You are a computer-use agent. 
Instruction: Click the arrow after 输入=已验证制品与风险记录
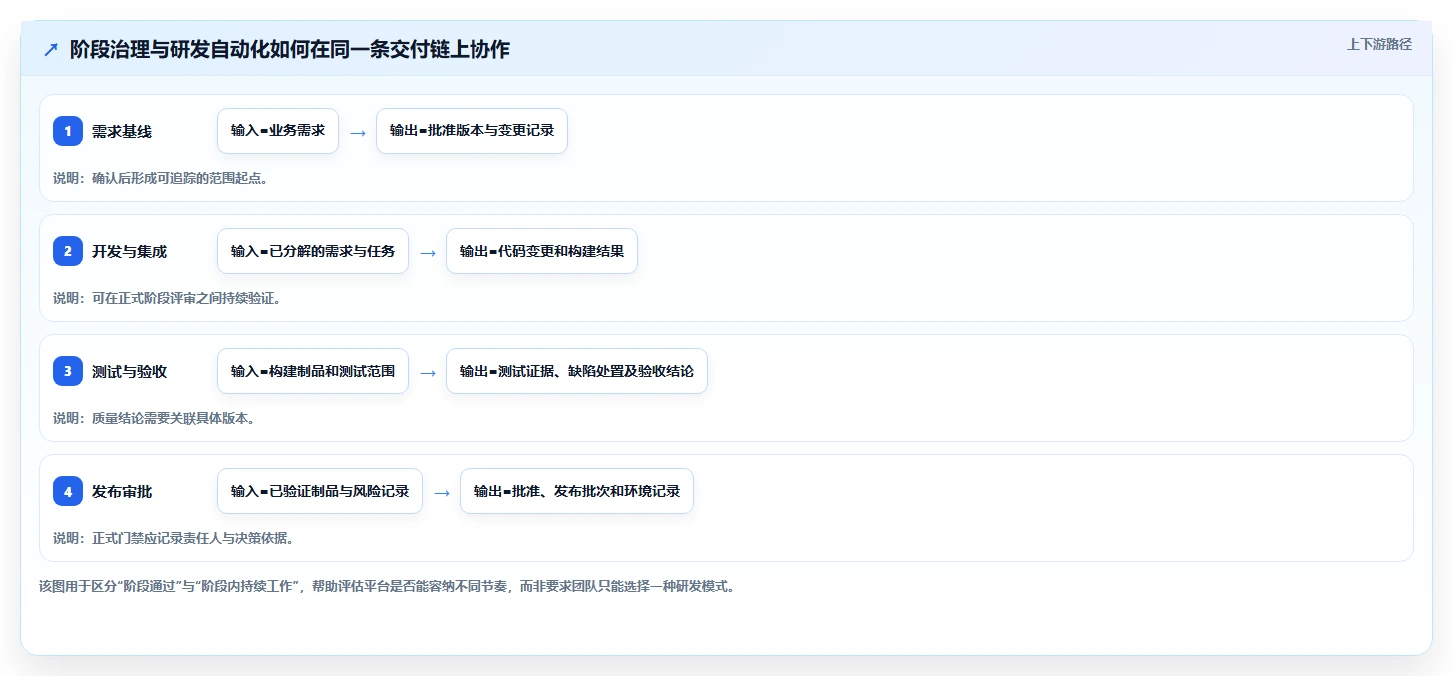point(442,492)
